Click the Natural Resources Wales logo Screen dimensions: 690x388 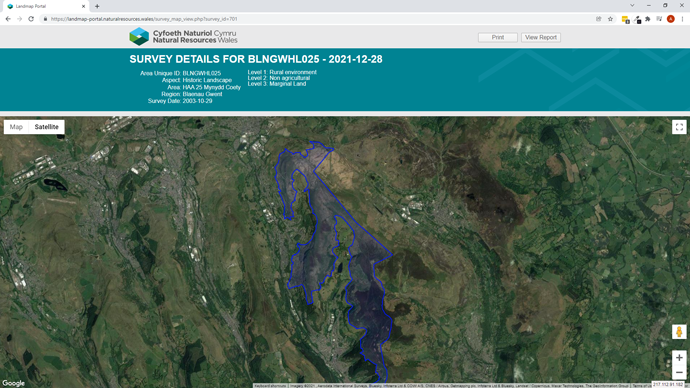183,37
